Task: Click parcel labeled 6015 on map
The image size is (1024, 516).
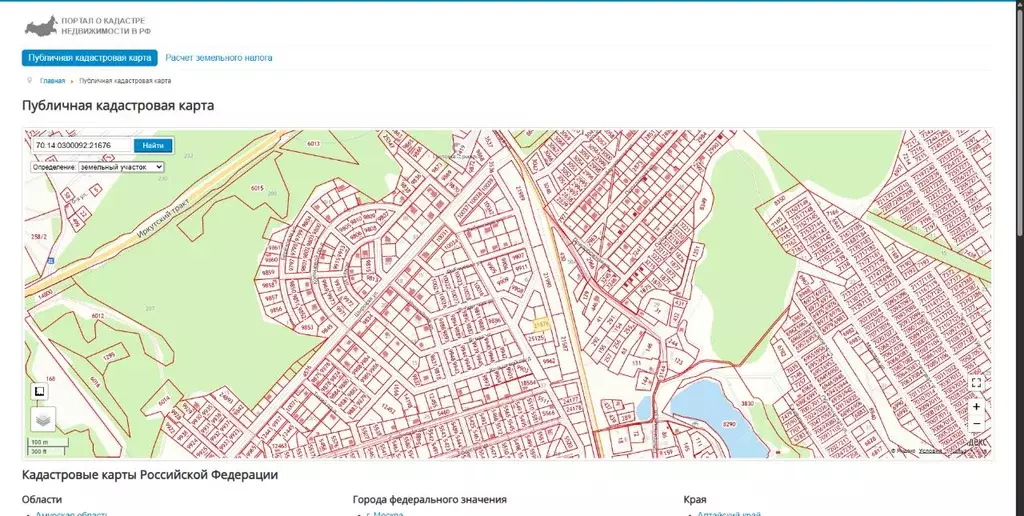Action: [x=257, y=189]
